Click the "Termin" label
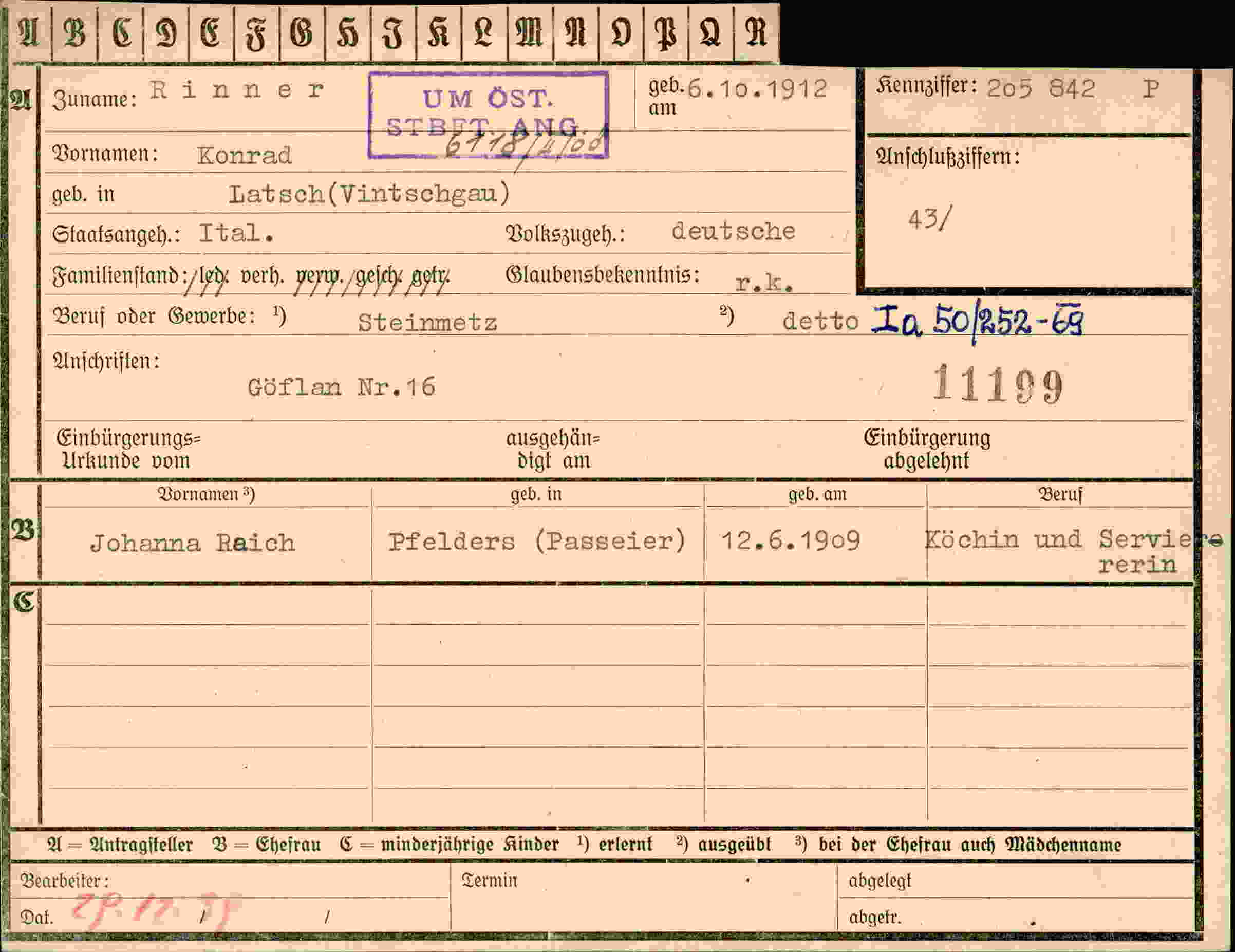The image size is (1235, 952). (490, 881)
